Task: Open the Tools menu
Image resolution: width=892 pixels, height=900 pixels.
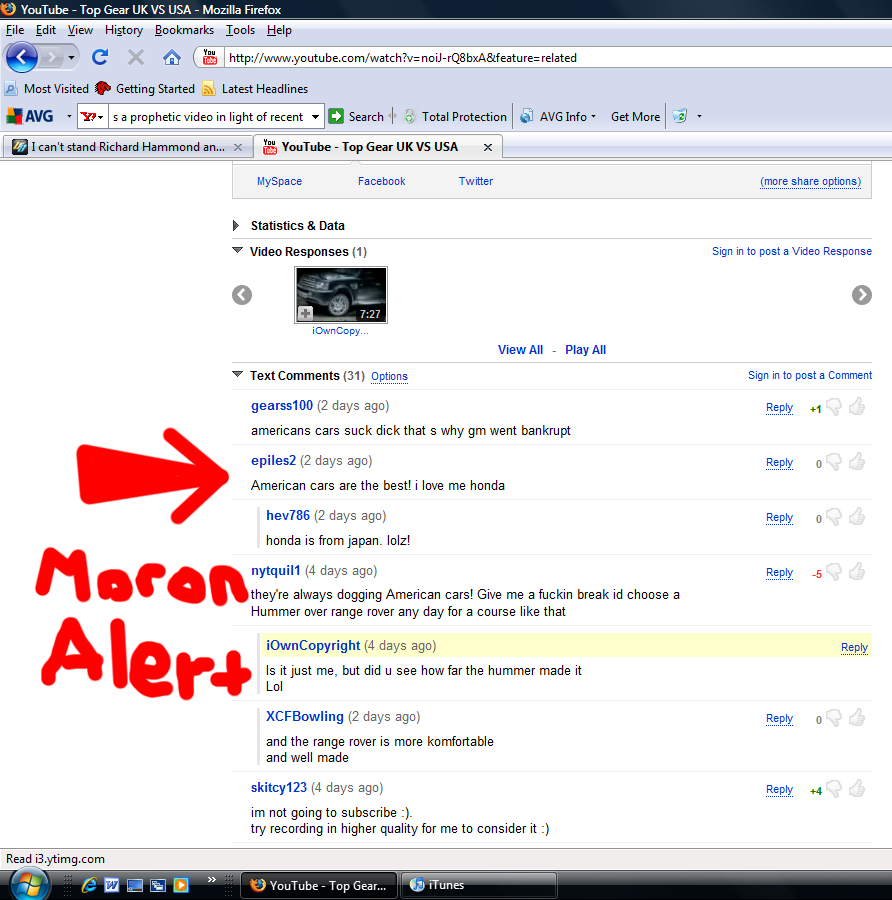Action: (x=240, y=30)
